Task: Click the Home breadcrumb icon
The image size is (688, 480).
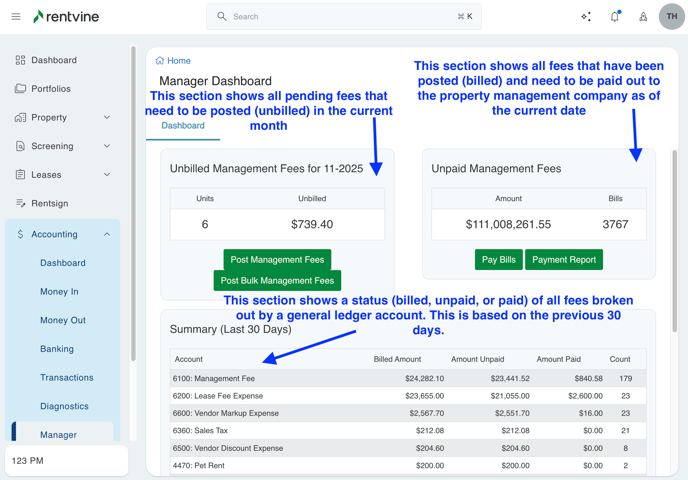Action: 160,61
